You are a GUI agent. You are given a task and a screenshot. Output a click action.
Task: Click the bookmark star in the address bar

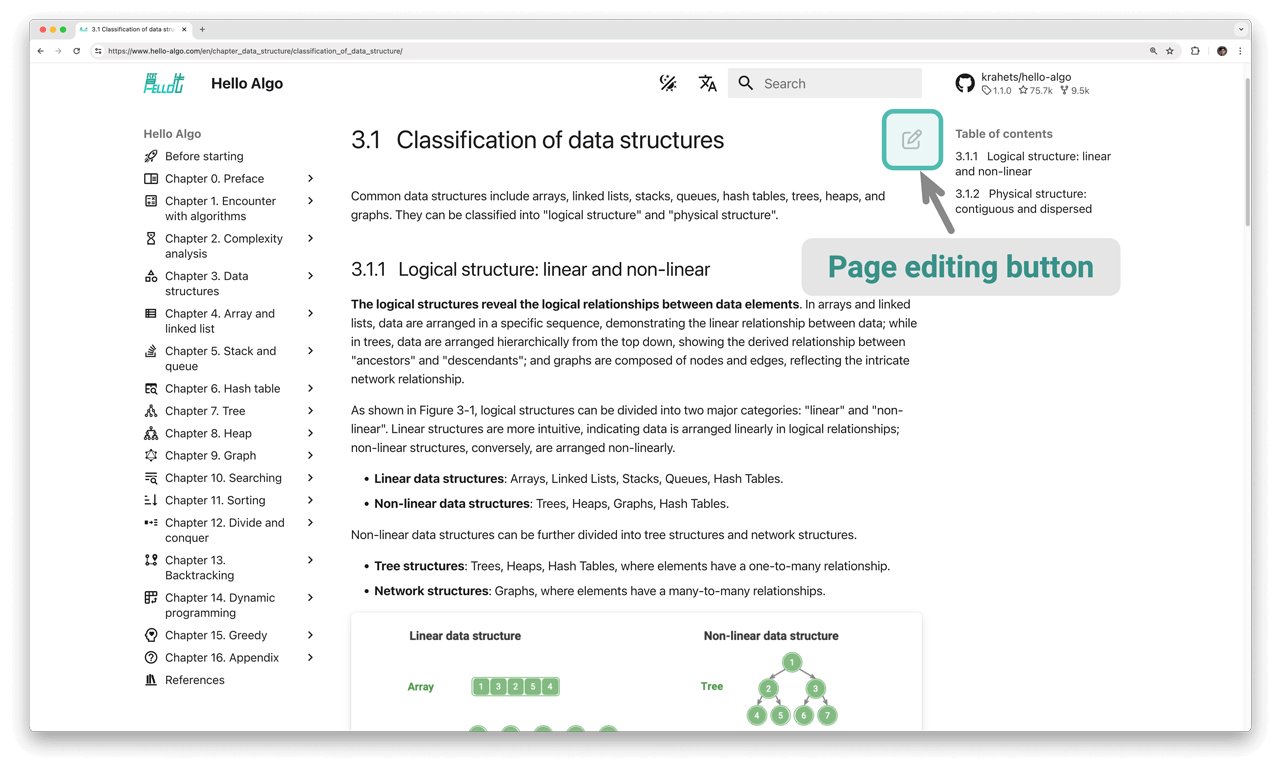(1170, 50)
